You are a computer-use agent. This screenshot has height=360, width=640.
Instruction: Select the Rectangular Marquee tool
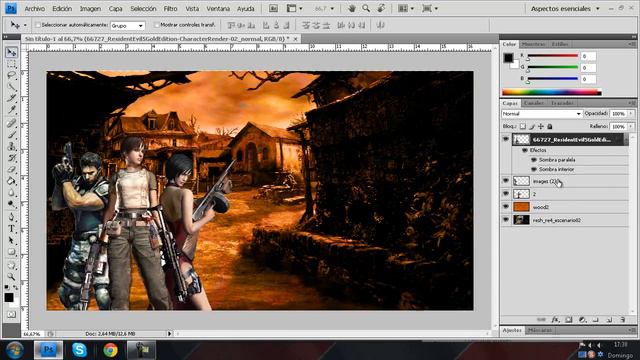pos(11,64)
